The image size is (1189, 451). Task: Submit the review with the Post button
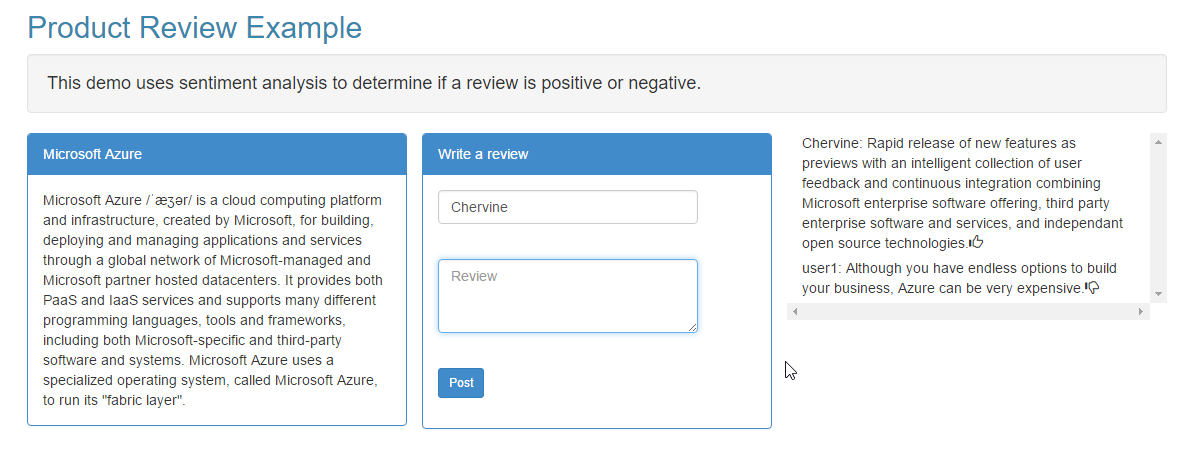click(461, 383)
